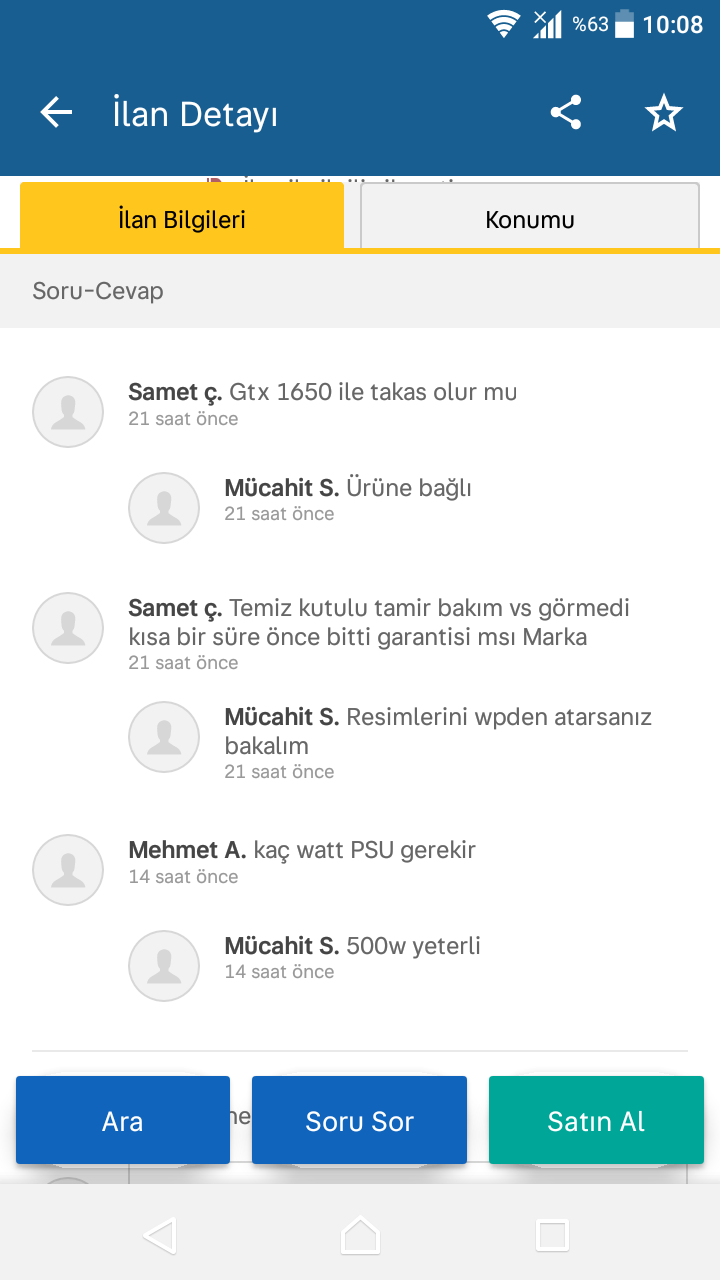Tap Mücahit S. avatar beside '500w yeterli'
The image size is (720, 1280).
[164, 966]
